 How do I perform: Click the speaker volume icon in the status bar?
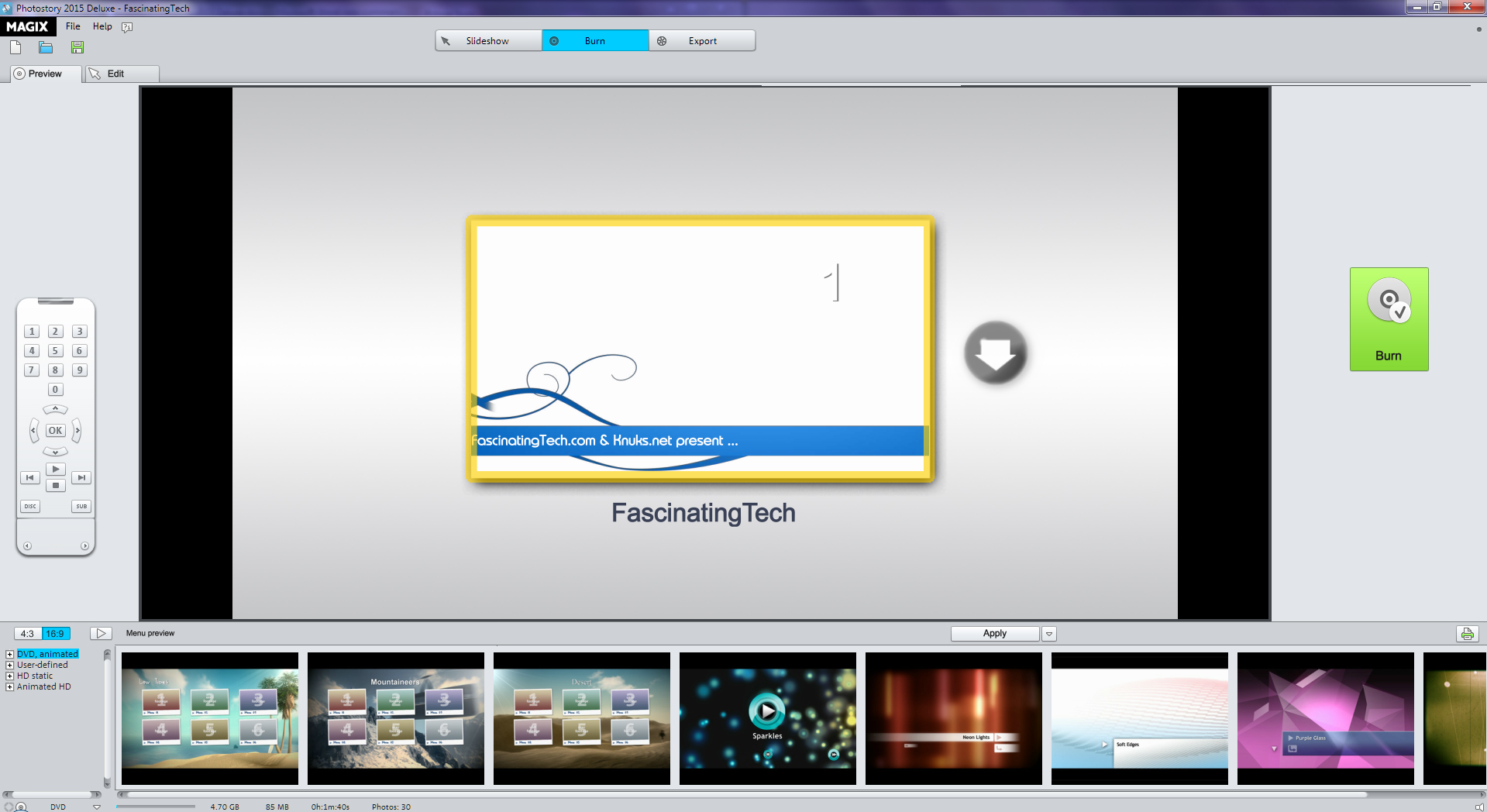(1478, 807)
